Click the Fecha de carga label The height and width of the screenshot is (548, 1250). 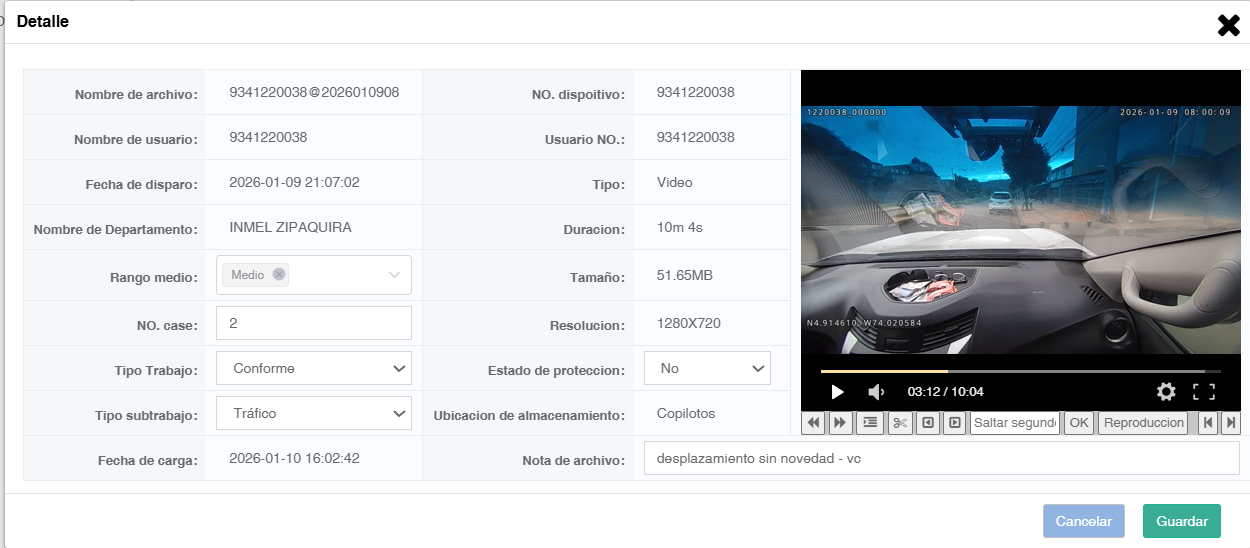pyautogui.click(x=147, y=460)
